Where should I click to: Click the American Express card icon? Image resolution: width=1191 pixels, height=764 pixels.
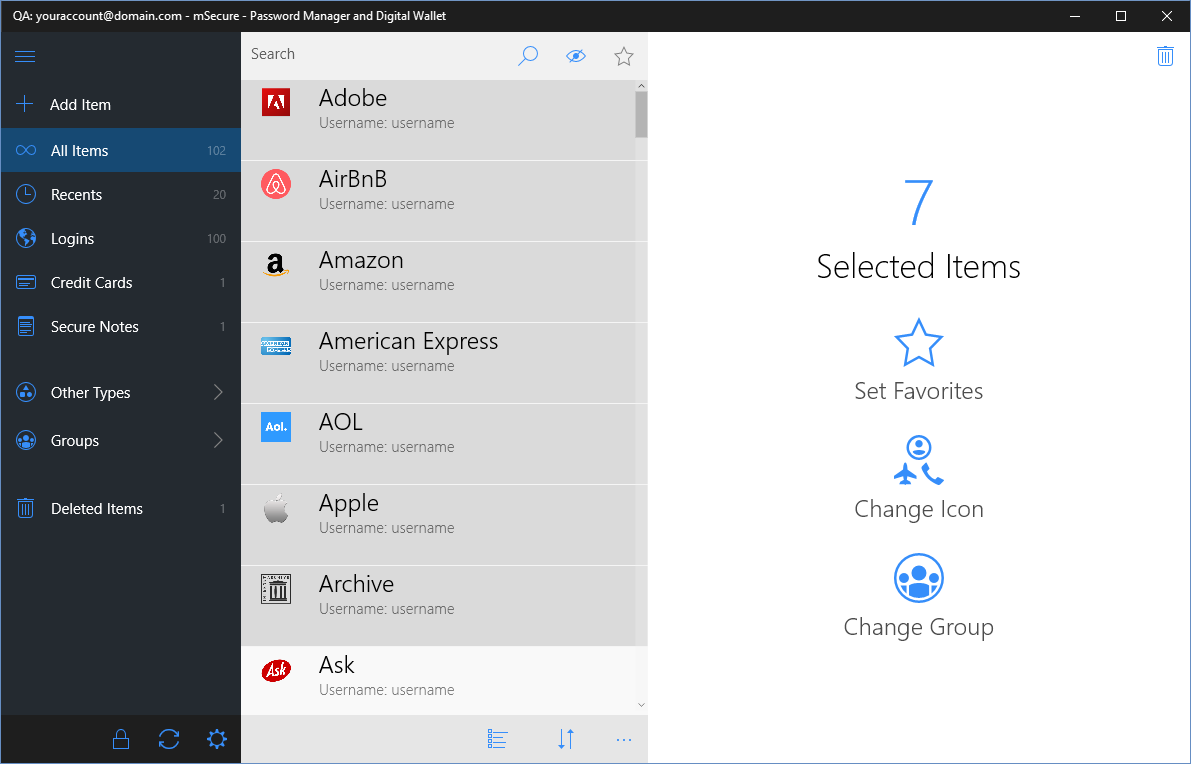(276, 346)
